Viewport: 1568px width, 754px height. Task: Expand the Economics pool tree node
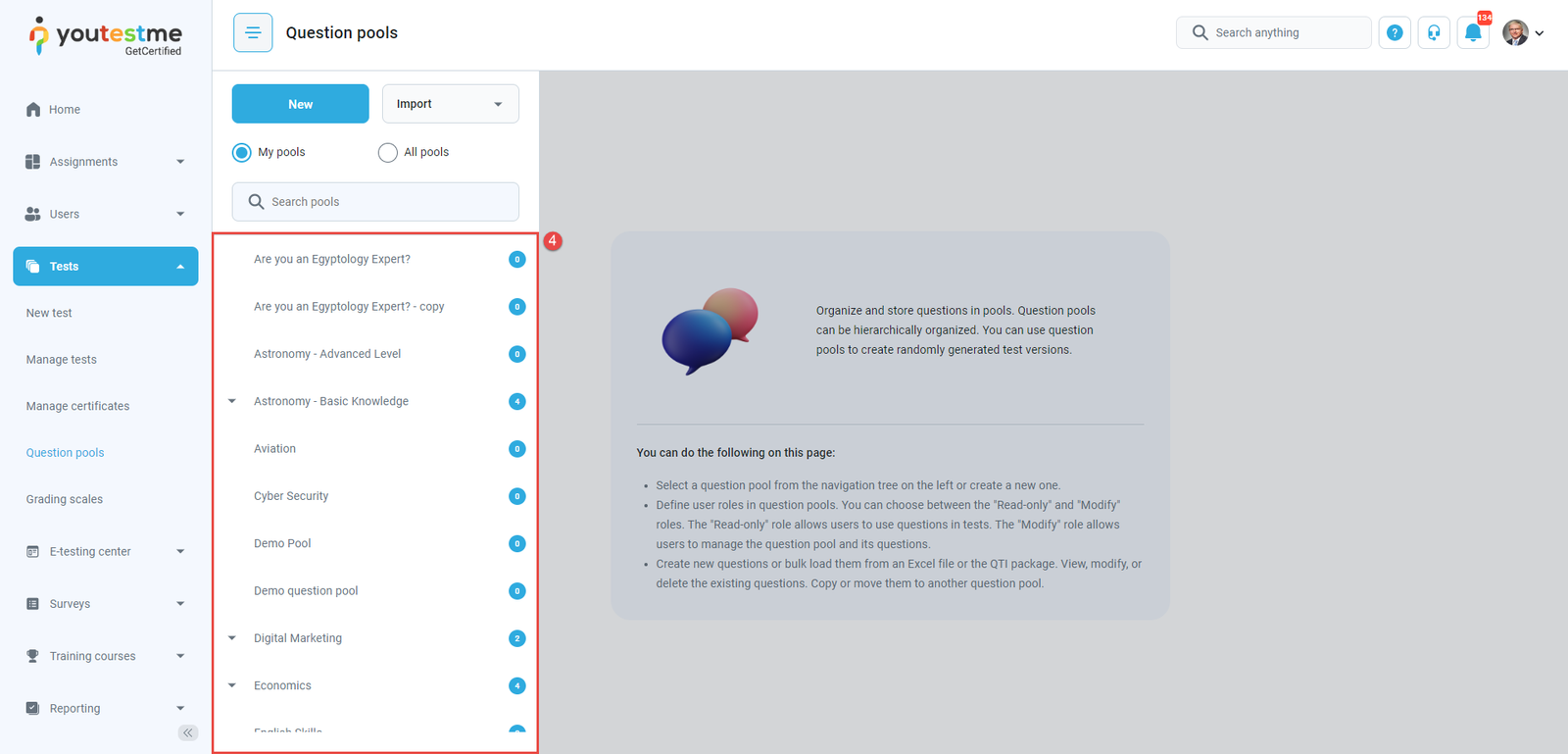coord(232,685)
